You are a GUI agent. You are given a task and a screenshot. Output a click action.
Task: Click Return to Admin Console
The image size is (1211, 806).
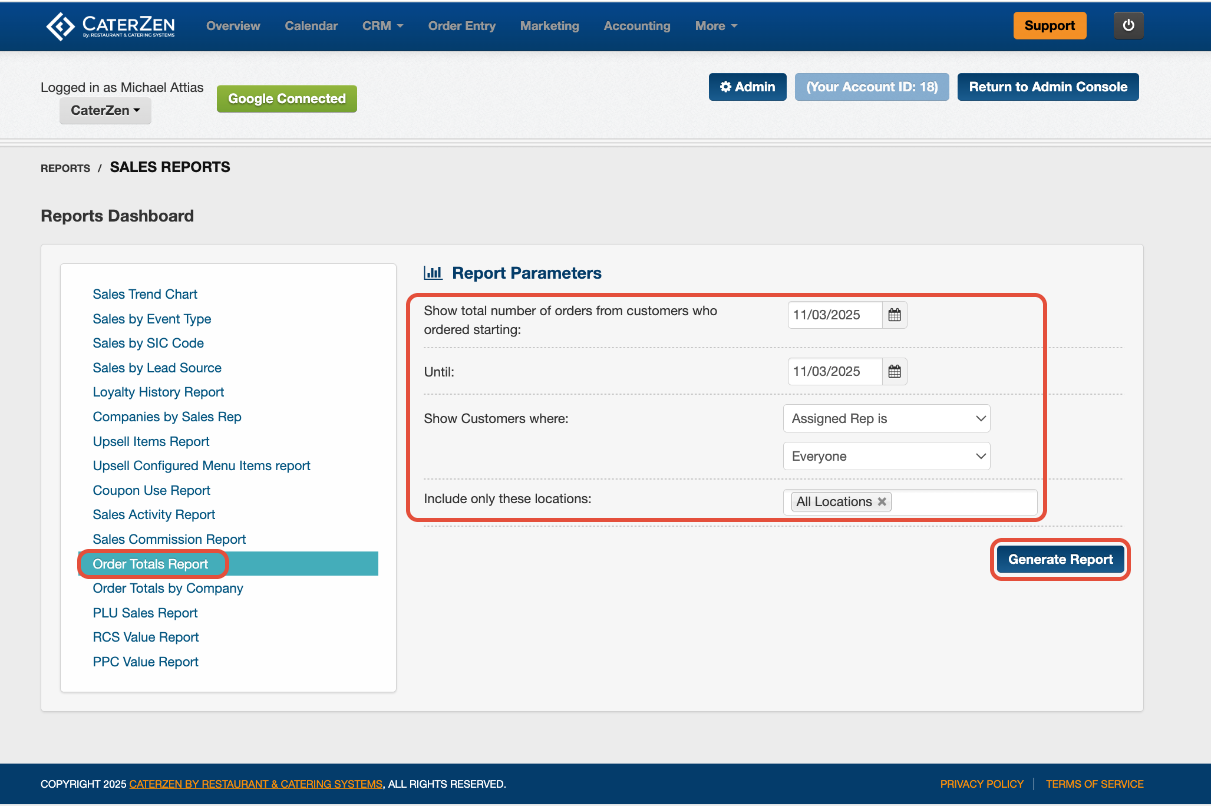1048,87
